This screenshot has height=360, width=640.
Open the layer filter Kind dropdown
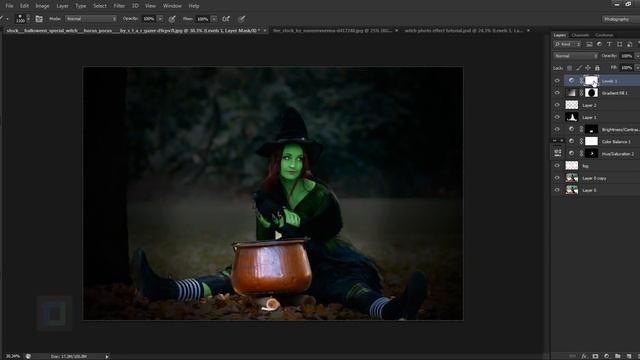[x=567, y=44]
